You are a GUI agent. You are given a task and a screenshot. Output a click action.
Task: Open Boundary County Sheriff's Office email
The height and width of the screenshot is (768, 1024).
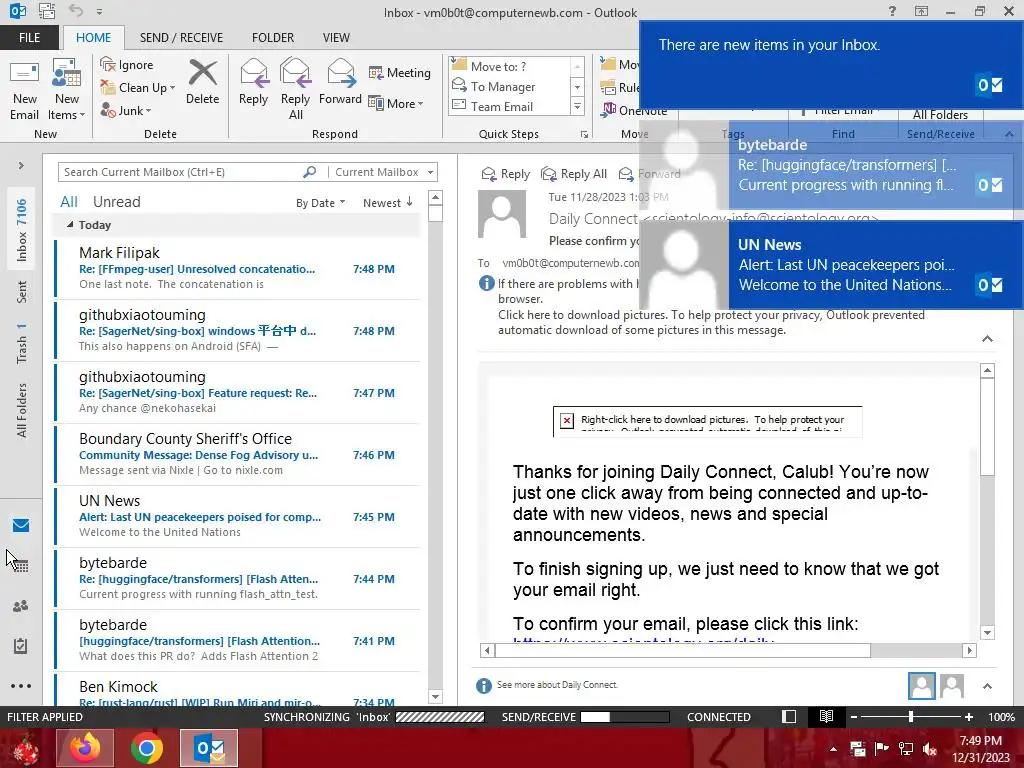point(238,454)
